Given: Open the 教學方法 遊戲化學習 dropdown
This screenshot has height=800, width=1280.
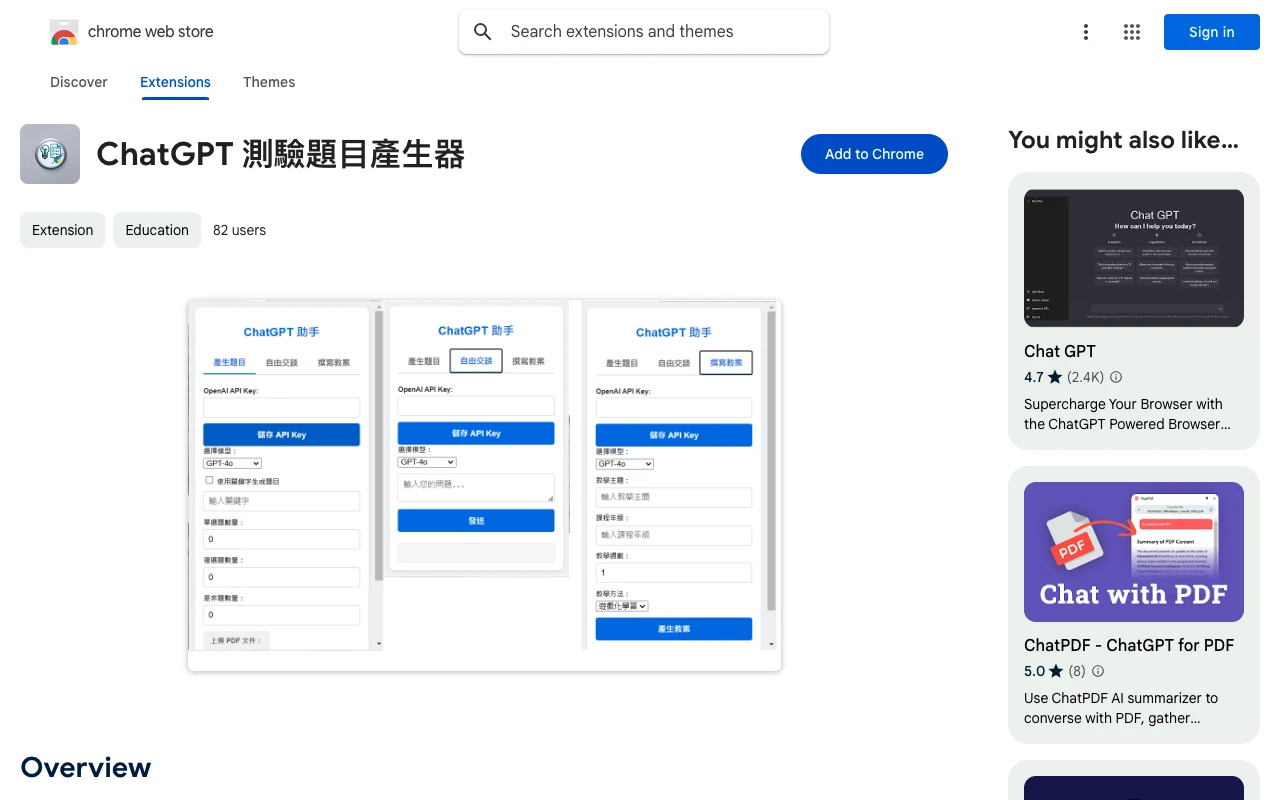Looking at the screenshot, I should click(x=622, y=606).
